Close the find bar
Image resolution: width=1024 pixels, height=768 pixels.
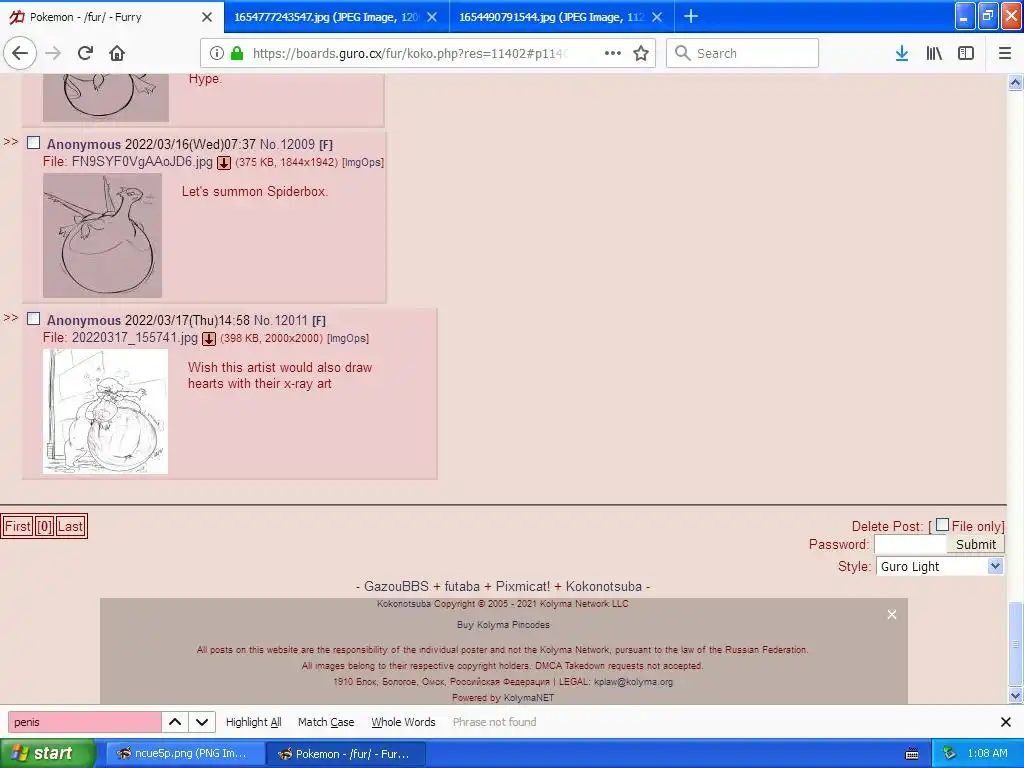click(1006, 722)
